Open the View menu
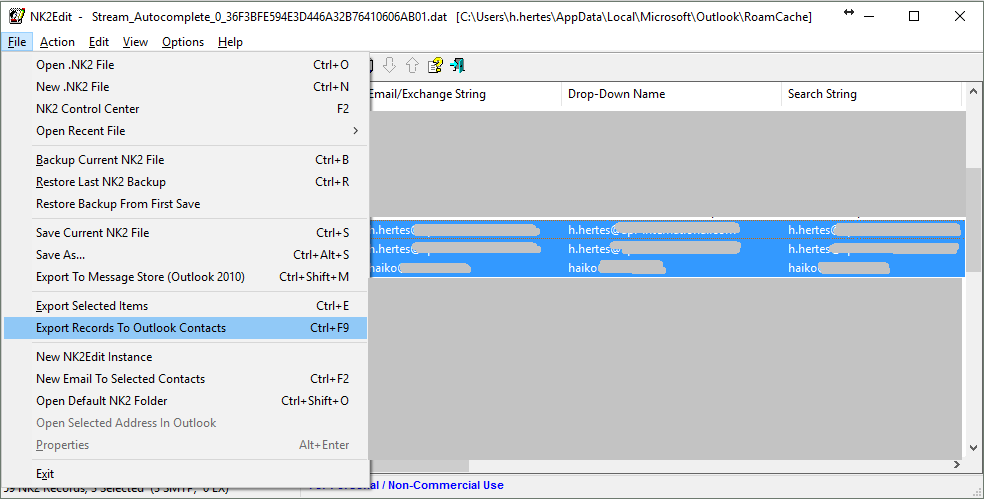The height and width of the screenshot is (499, 984). (135, 42)
